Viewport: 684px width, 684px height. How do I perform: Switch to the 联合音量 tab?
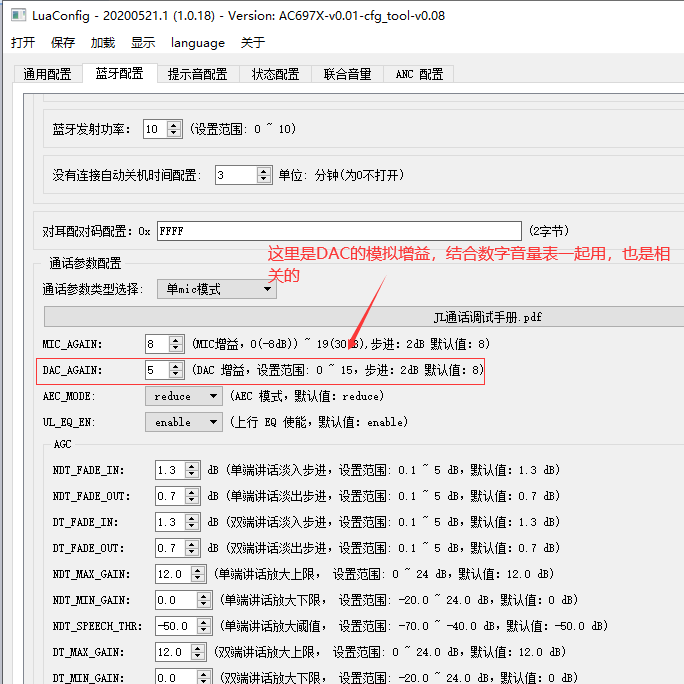(x=347, y=74)
